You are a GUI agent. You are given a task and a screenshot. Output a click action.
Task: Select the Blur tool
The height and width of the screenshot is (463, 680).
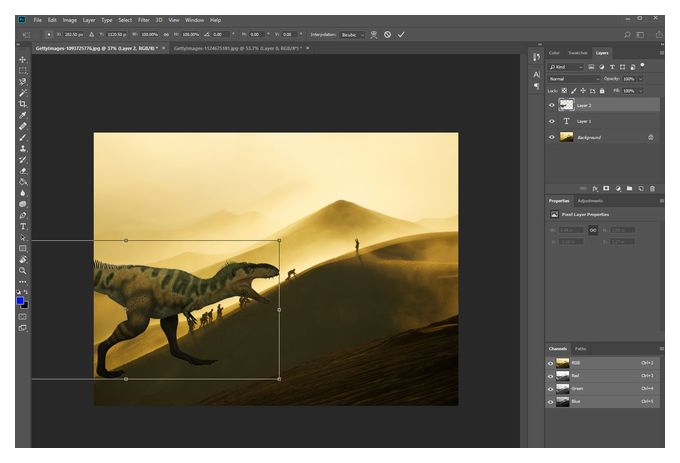coord(23,193)
